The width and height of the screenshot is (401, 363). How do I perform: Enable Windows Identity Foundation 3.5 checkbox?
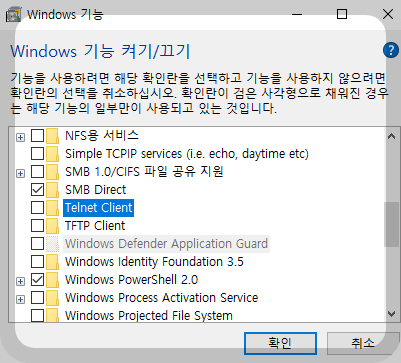(x=37, y=262)
